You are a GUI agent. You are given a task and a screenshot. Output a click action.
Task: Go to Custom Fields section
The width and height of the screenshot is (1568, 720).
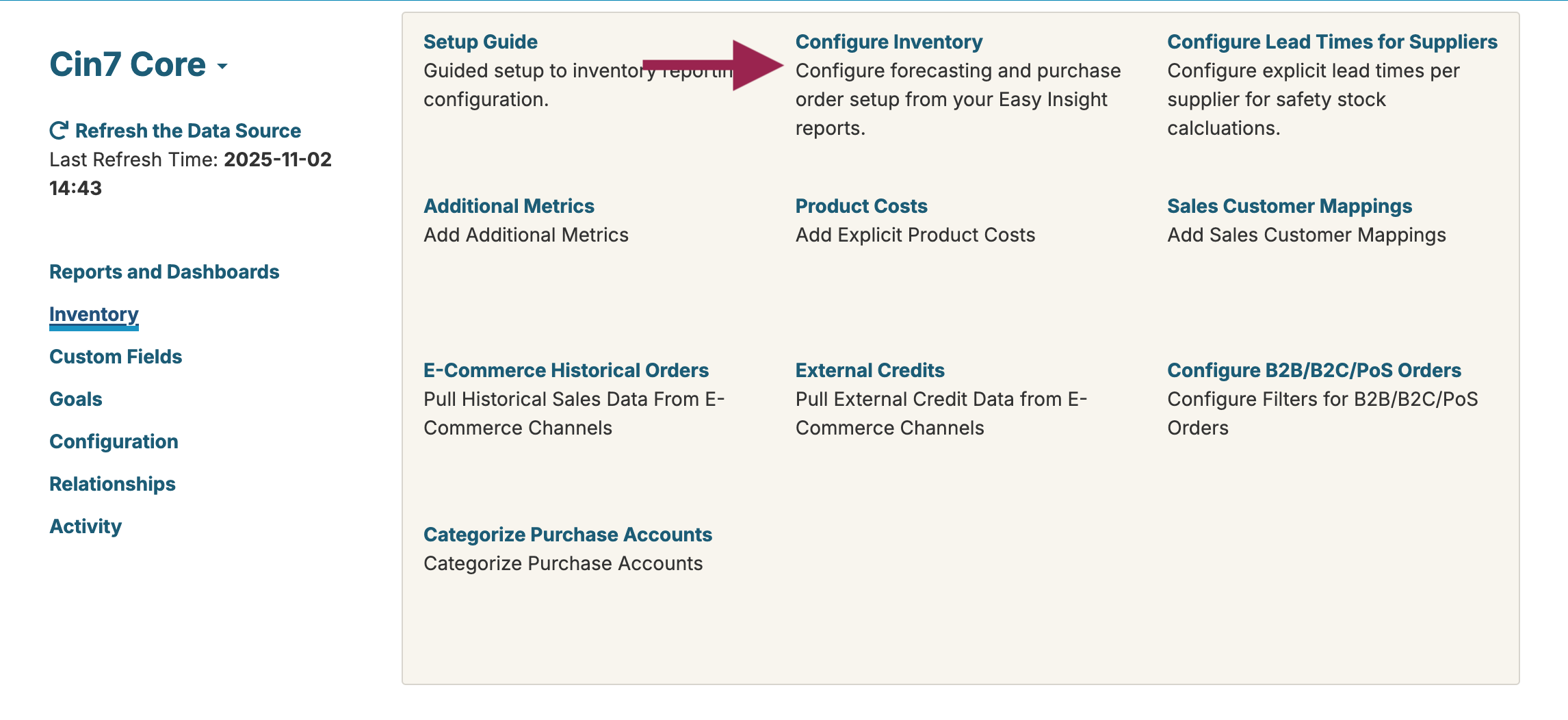click(116, 357)
